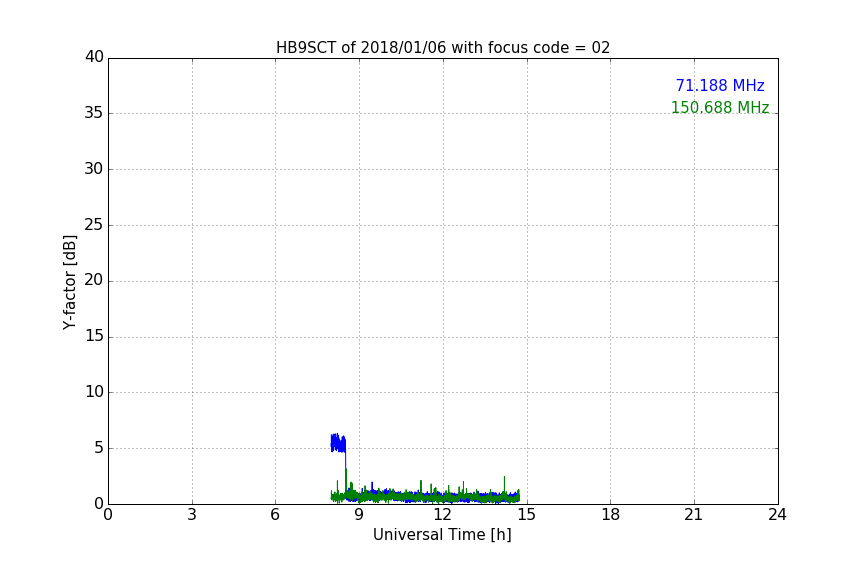The width and height of the screenshot is (864, 576).
Task: Click the y-axis tick label '35'
Action: click(94, 113)
